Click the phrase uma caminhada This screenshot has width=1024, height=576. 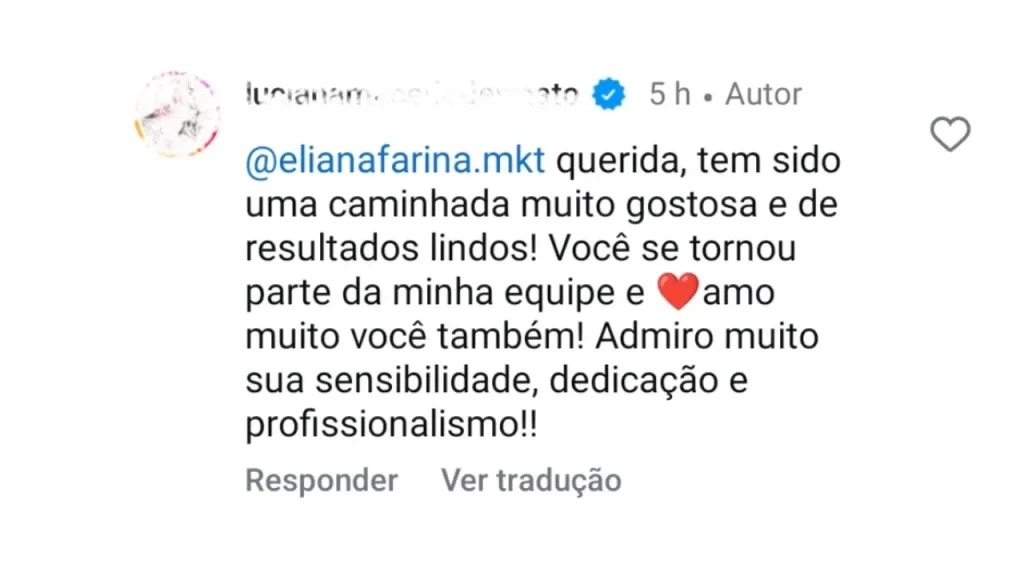(377, 204)
